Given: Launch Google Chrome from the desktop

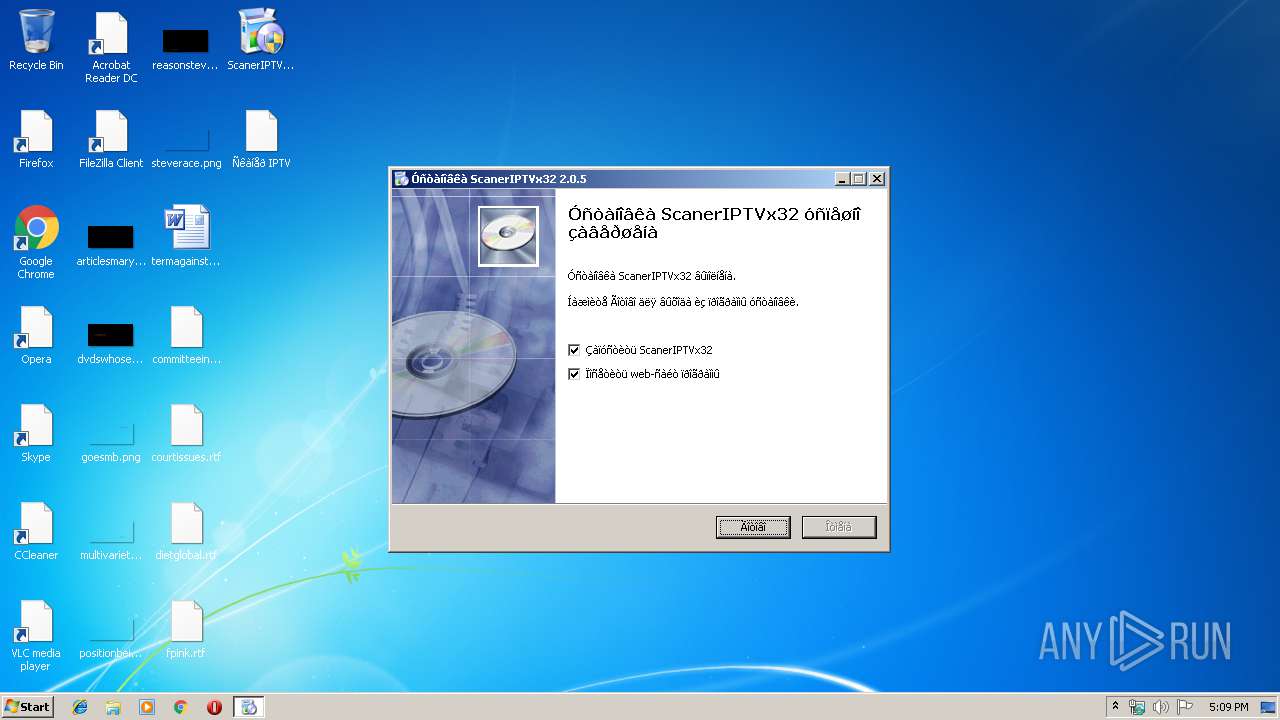Looking at the screenshot, I should (x=36, y=243).
